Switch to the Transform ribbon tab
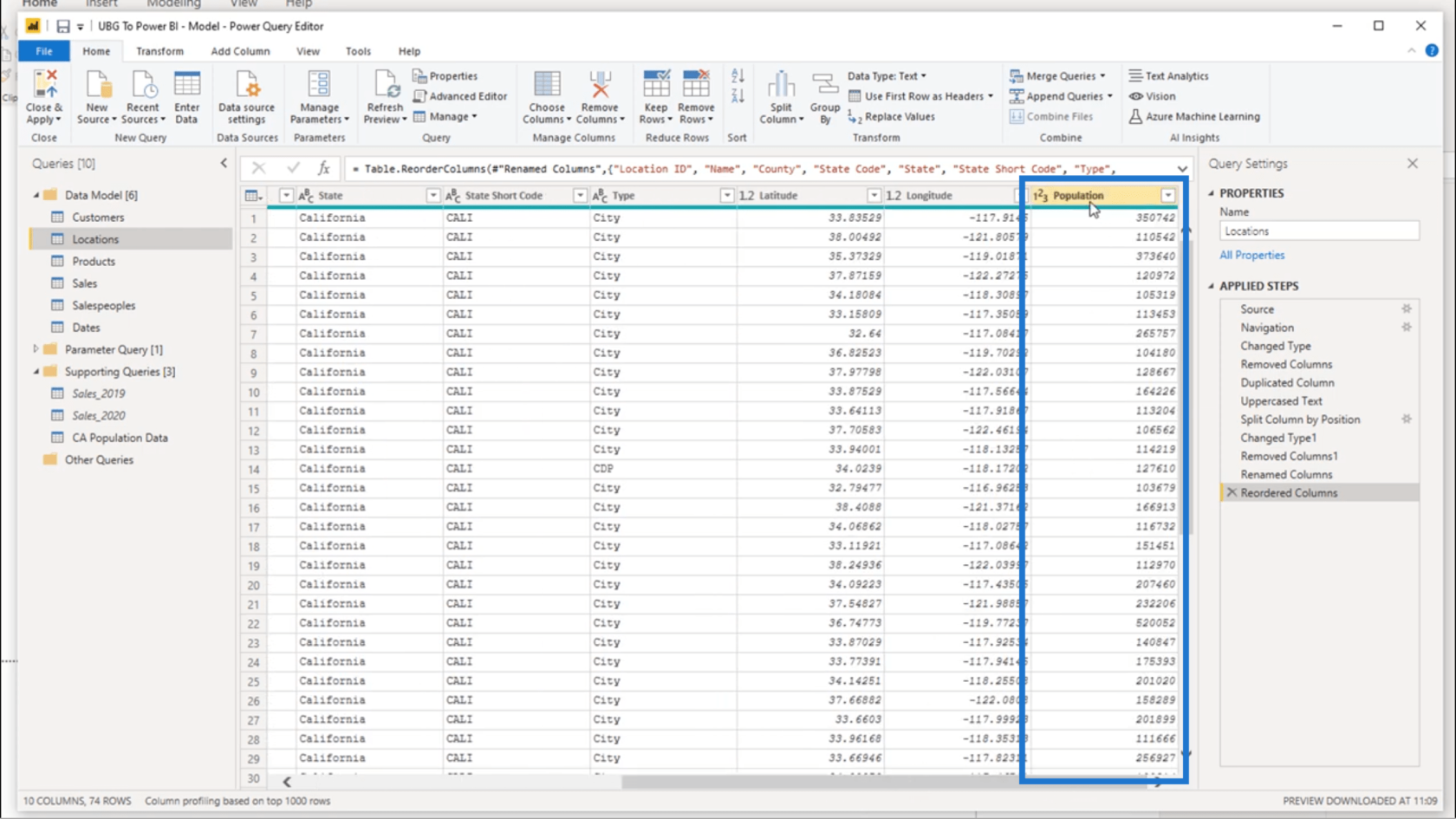The image size is (1456, 819). (159, 51)
